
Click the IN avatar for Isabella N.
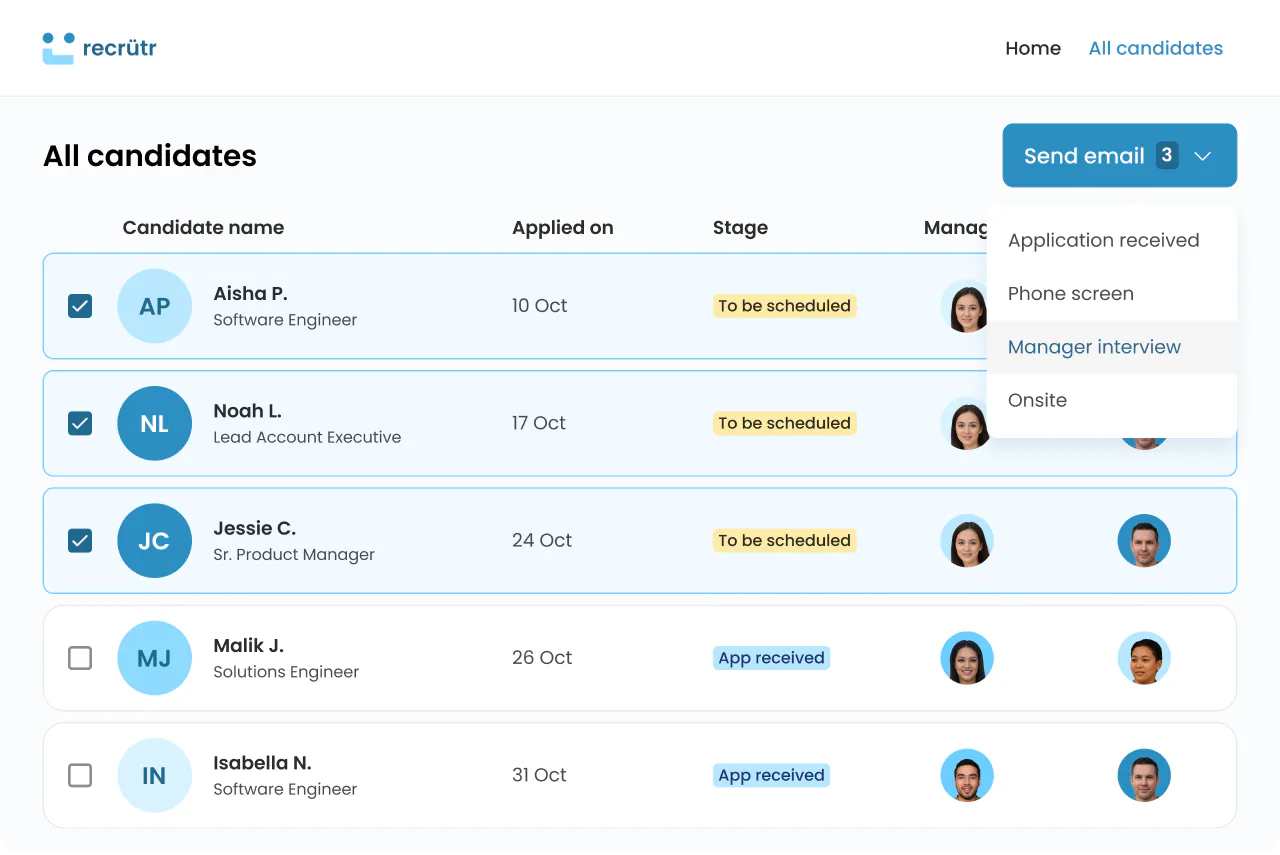(x=154, y=775)
